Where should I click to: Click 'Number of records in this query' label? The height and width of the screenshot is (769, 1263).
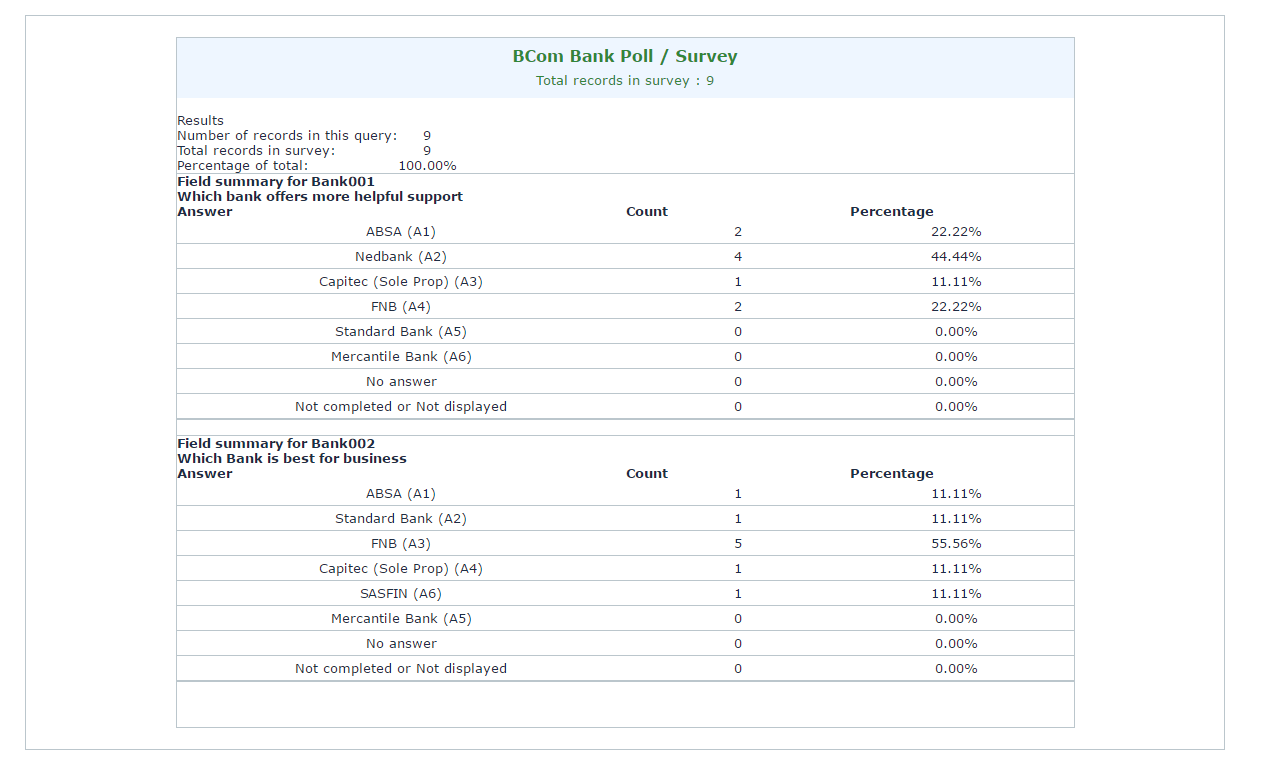pos(287,136)
